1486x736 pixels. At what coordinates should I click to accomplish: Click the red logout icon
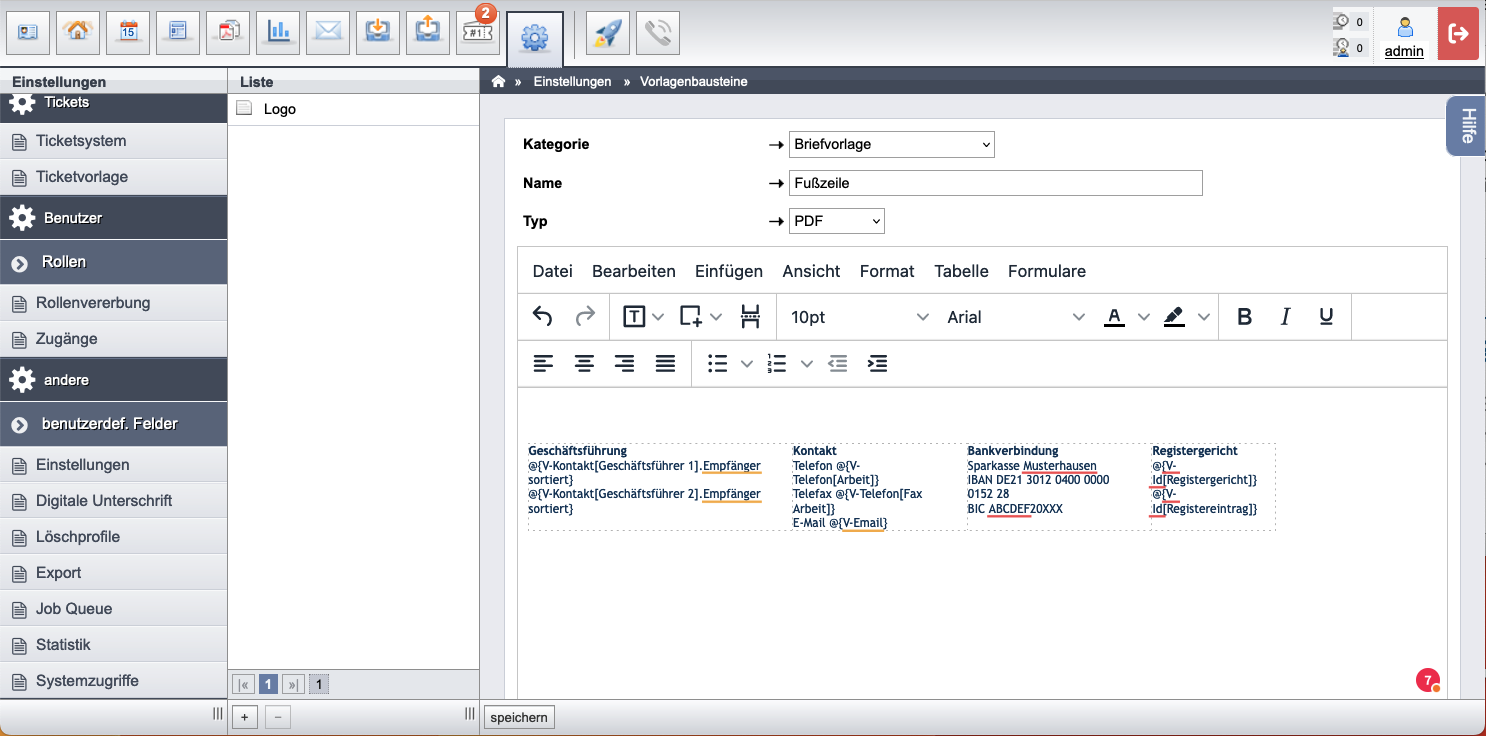pos(1458,33)
